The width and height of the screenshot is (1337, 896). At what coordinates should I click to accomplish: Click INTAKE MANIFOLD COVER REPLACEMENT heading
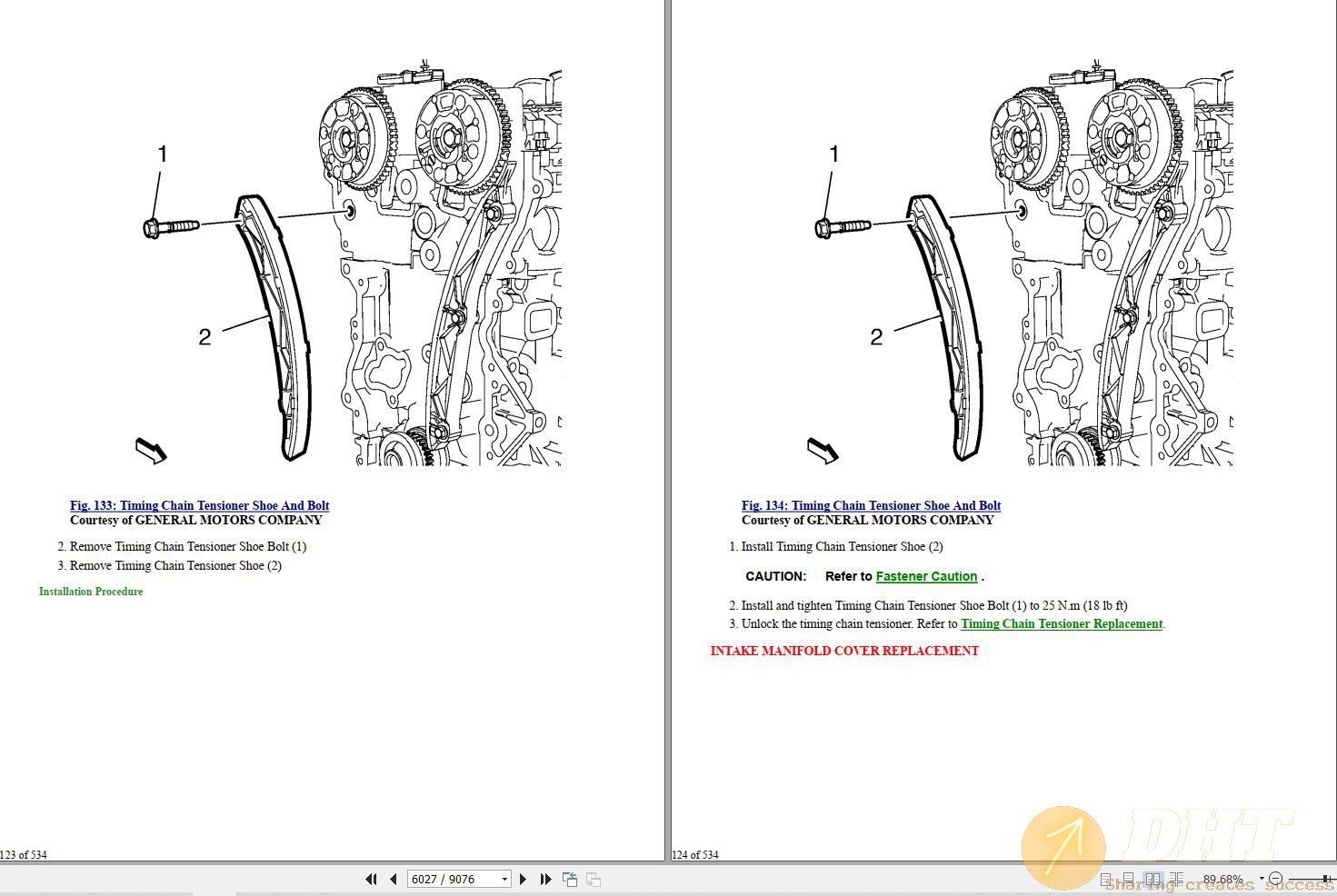click(844, 651)
